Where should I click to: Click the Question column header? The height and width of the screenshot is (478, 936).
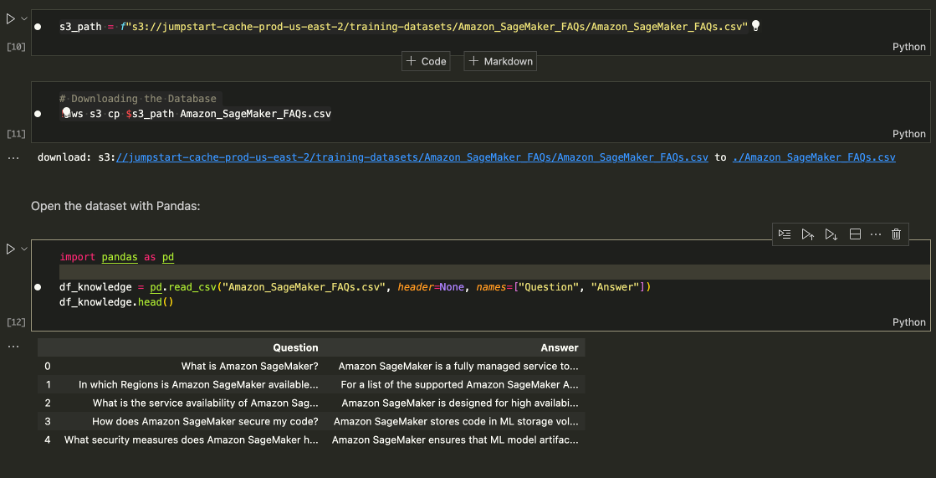295,347
